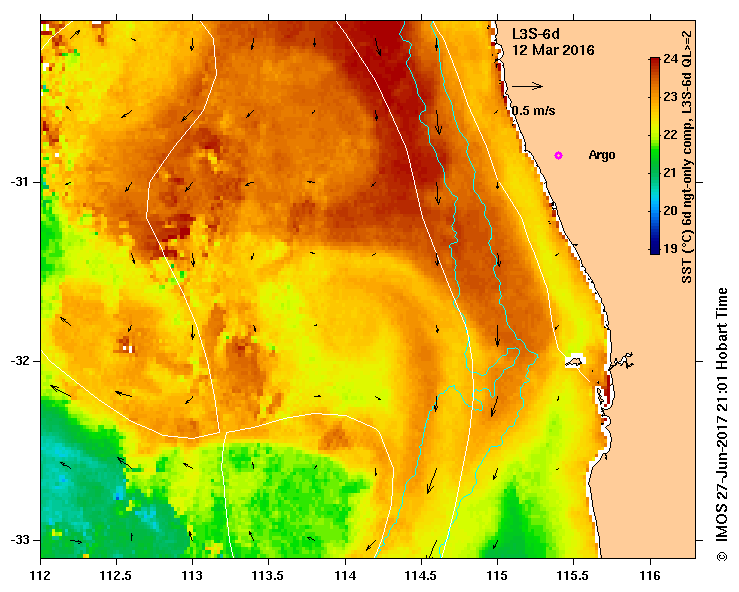The height and width of the screenshot is (592, 739).
Task: Click the '0.5 m/s' scale label
Action: (534, 111)
